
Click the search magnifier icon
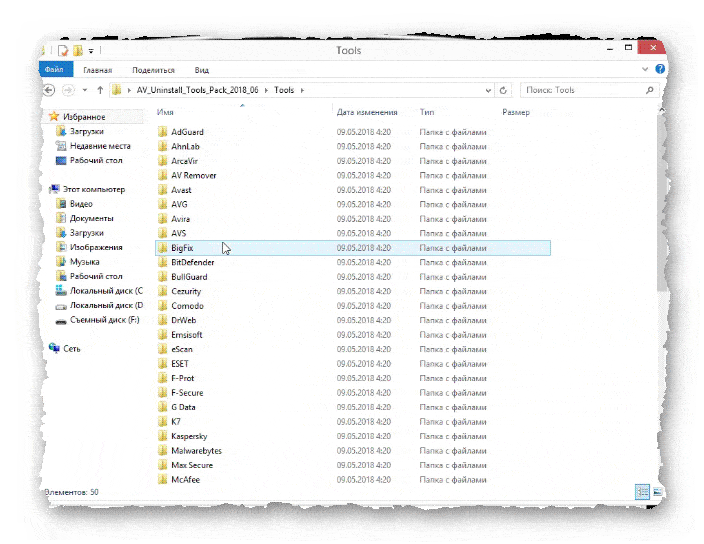coord(650,90)
